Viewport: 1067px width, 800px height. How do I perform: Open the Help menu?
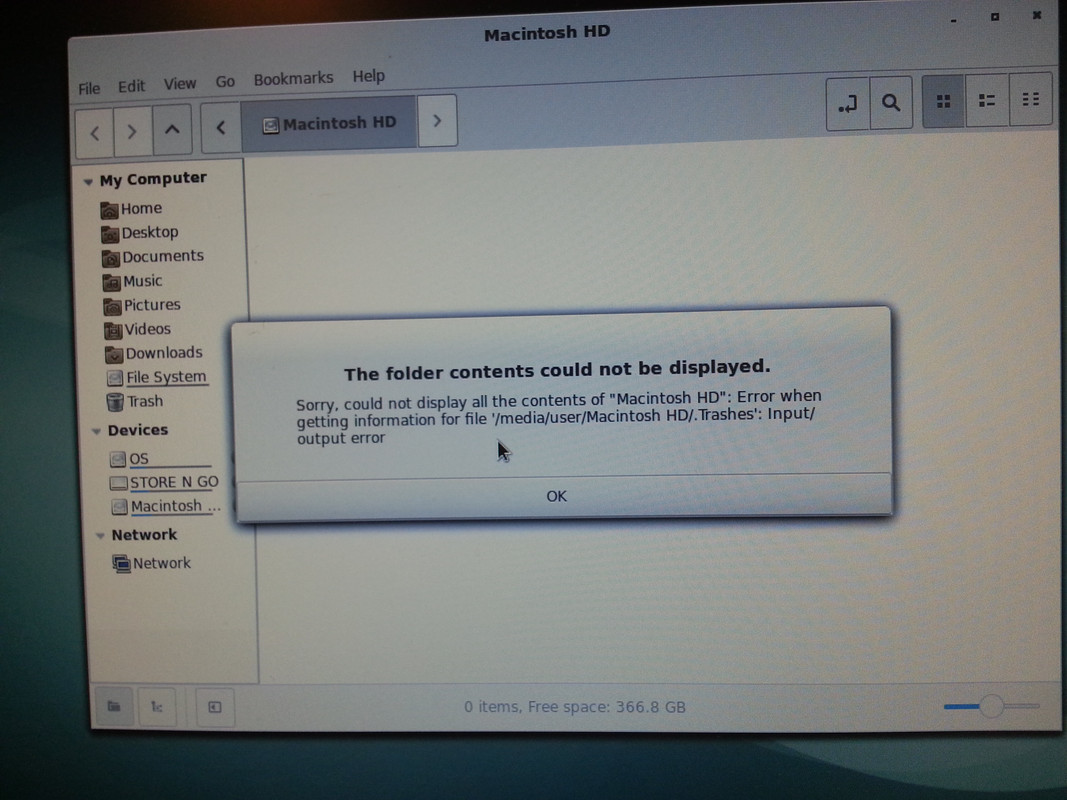pos(369,76)
